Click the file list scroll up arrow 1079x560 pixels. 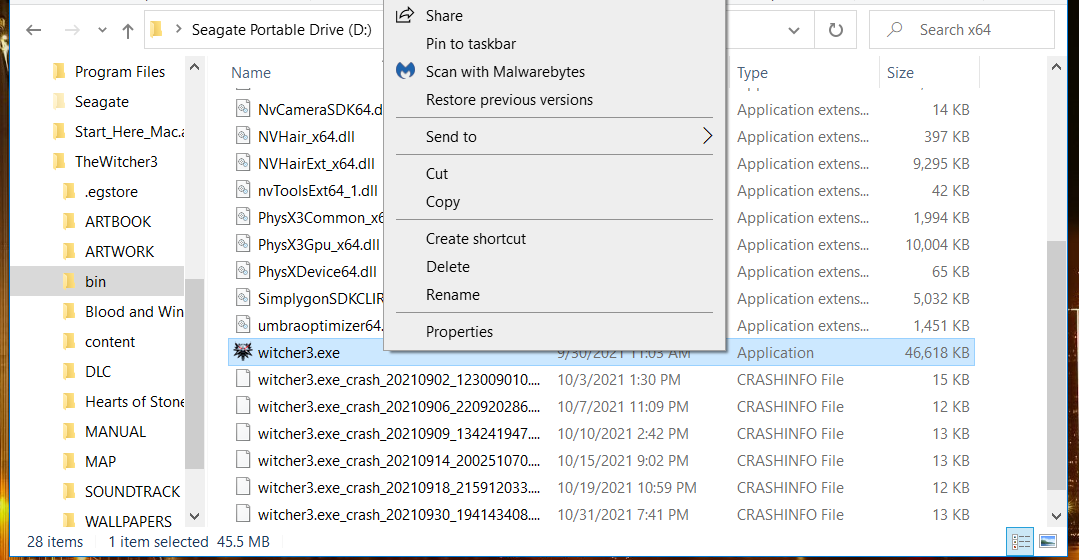pos(1056,67)
